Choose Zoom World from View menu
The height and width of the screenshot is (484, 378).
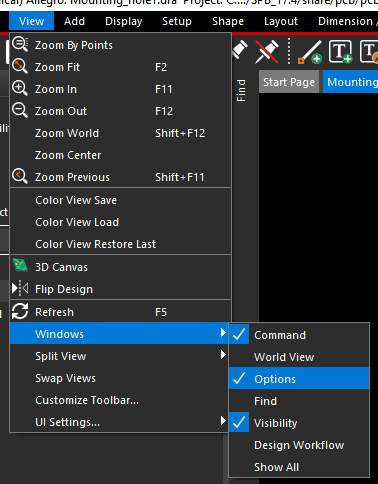click(x=120, y=133)
